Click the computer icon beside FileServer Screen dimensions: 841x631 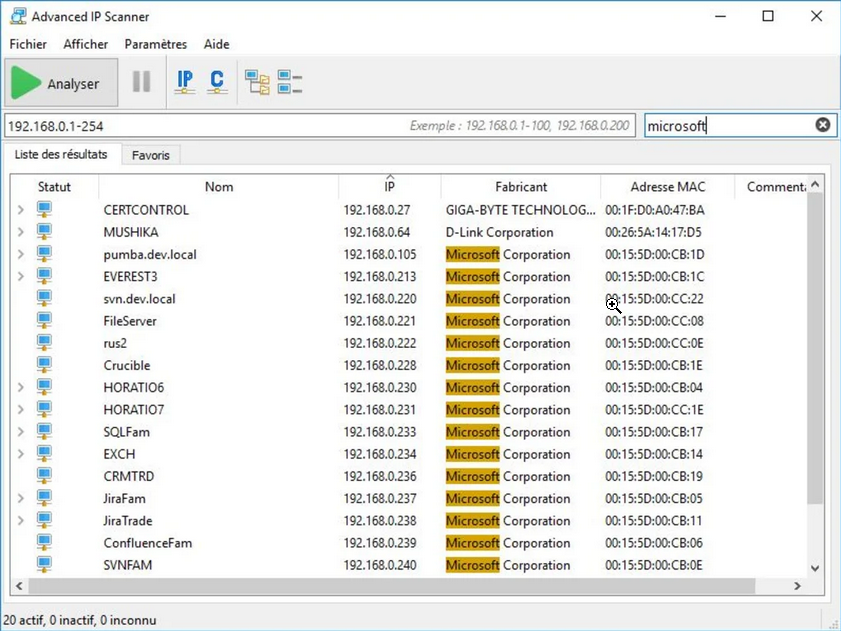(x=43, y=321)
